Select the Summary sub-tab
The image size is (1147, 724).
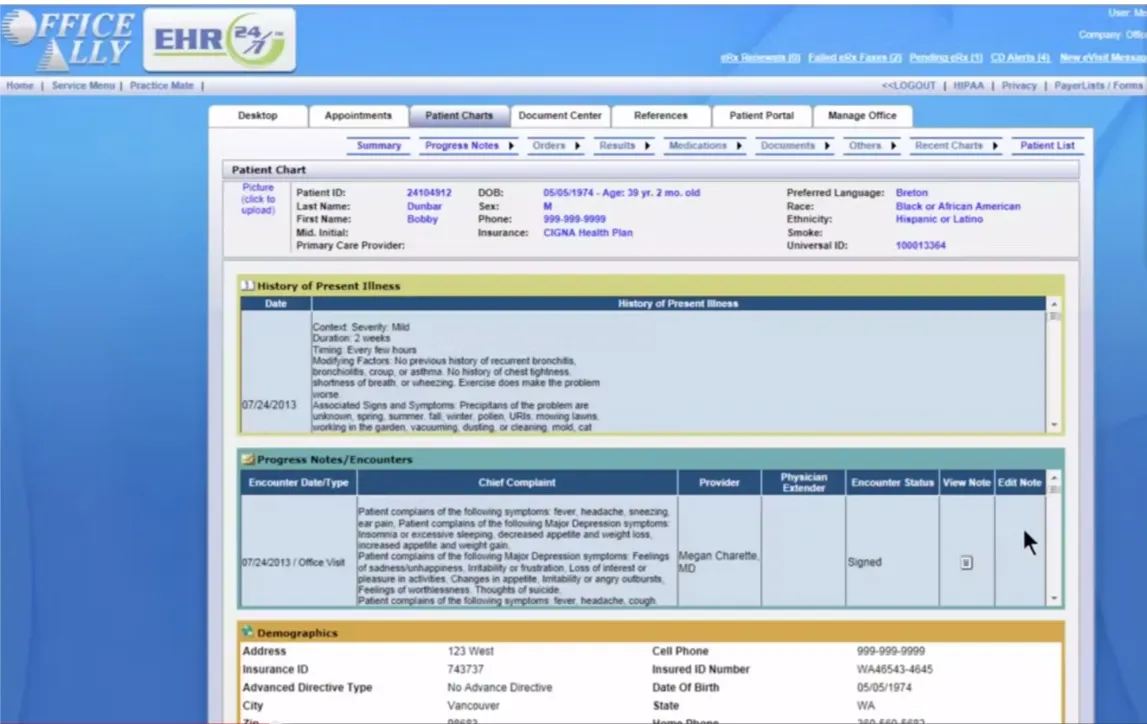378,145
